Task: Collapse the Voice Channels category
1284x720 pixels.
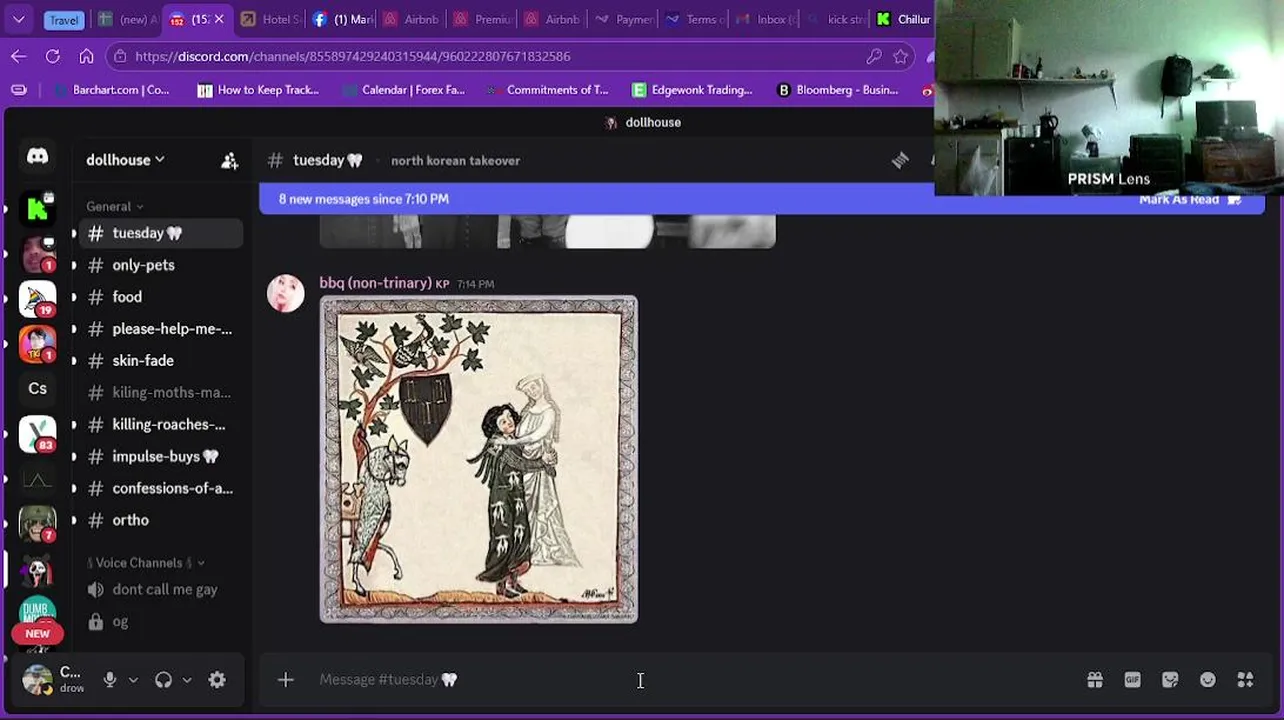Action: click(x=146, y=563)
